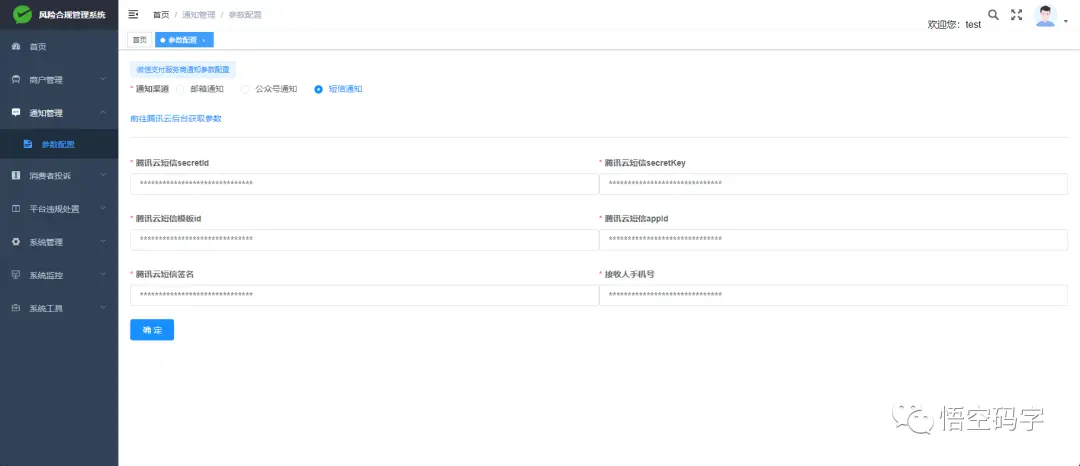Open 首页 in the sidebar menu
Image resolution: width=1080 pixels, height=466 pixels.
tap(59, 47)
